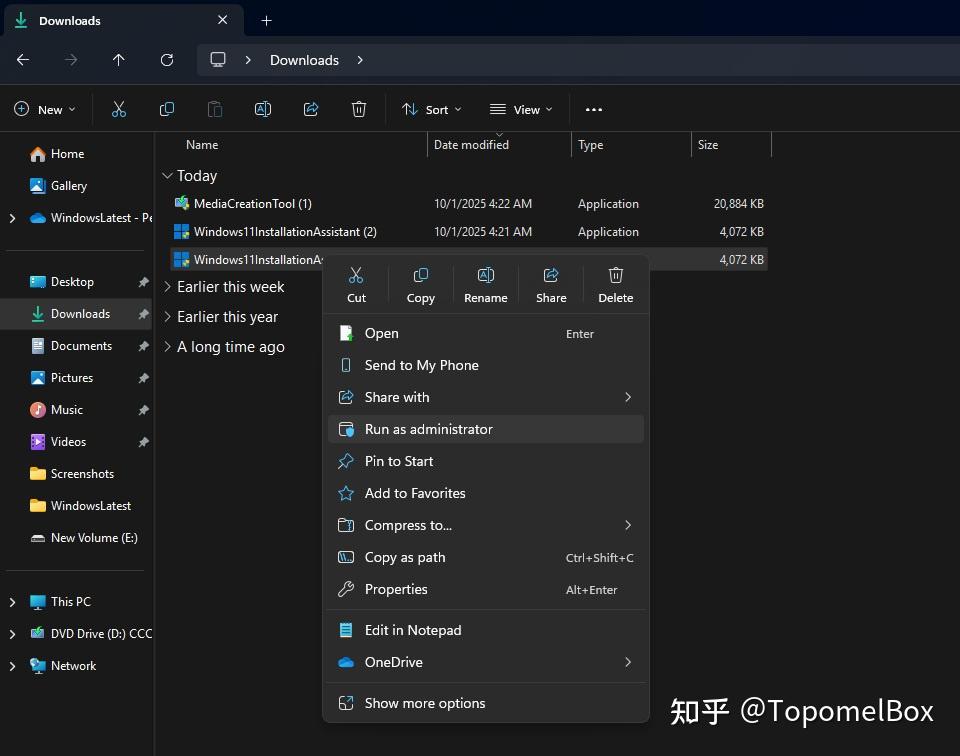Image resolution: width=960 pixels, height=756 pixels.
Task: Open a new tab with the plus button
Action: pyautogui.click(x=266, y=20)
